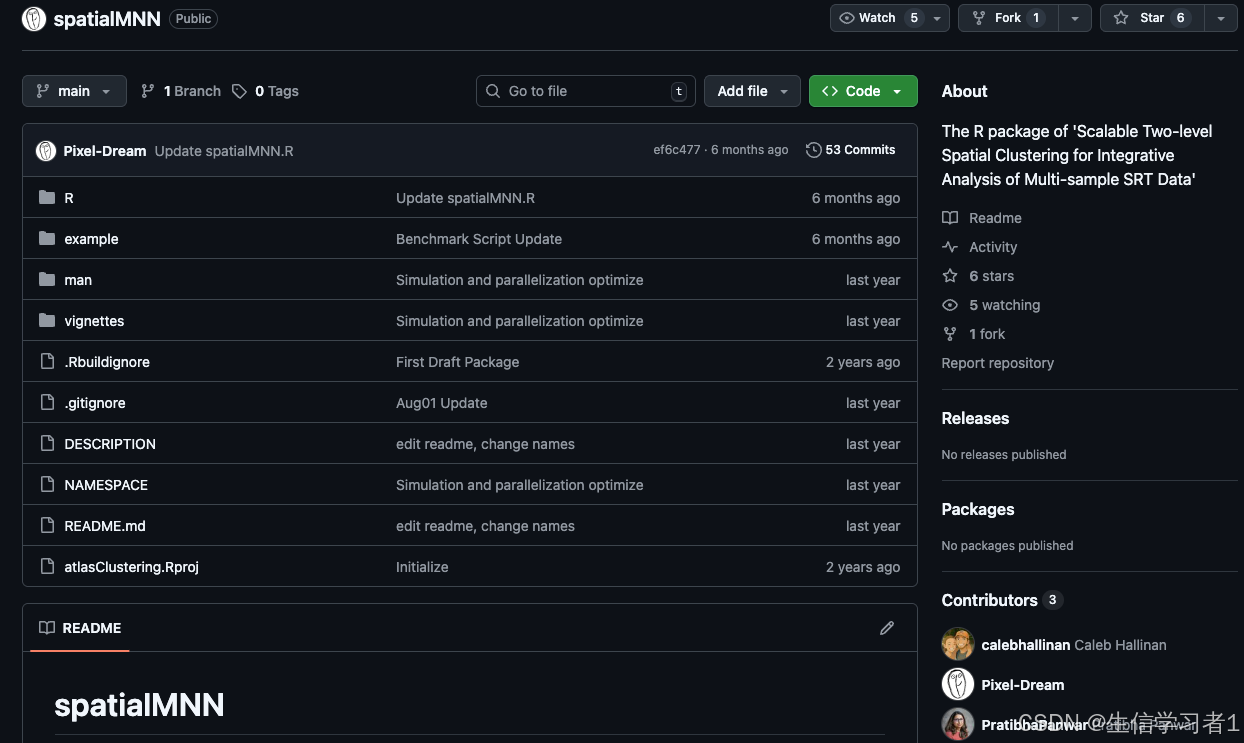1244x743 pixels.
Task: Open commit hash ef6c477
Action: click(x=677, y=150)
